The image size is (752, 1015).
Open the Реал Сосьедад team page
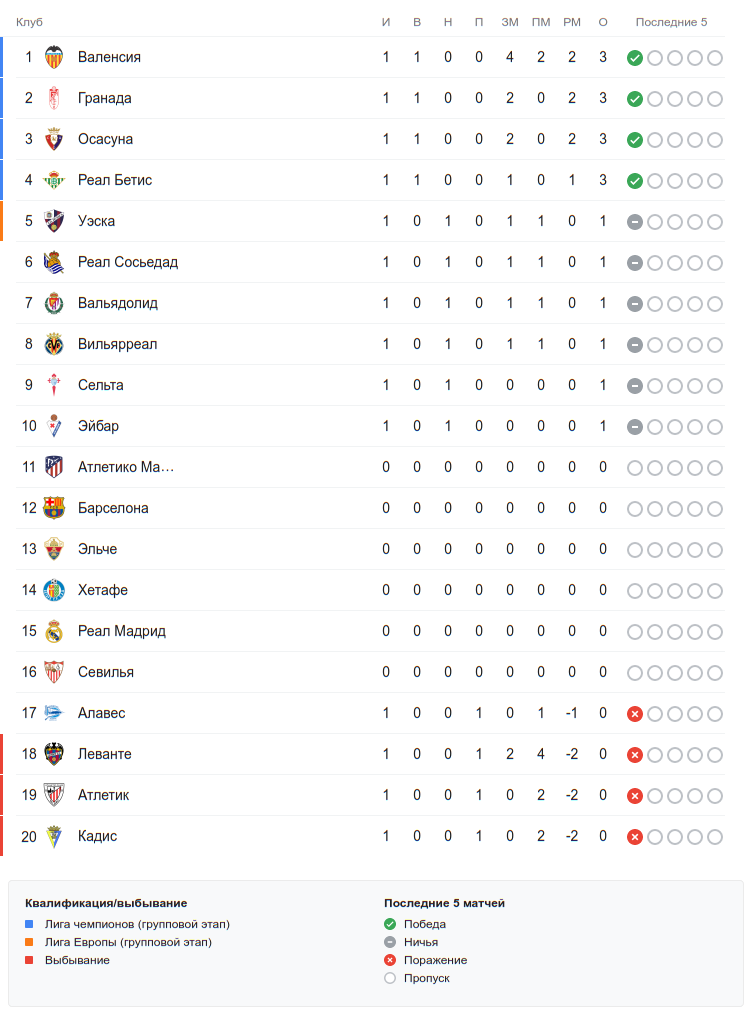click(128, 262)
